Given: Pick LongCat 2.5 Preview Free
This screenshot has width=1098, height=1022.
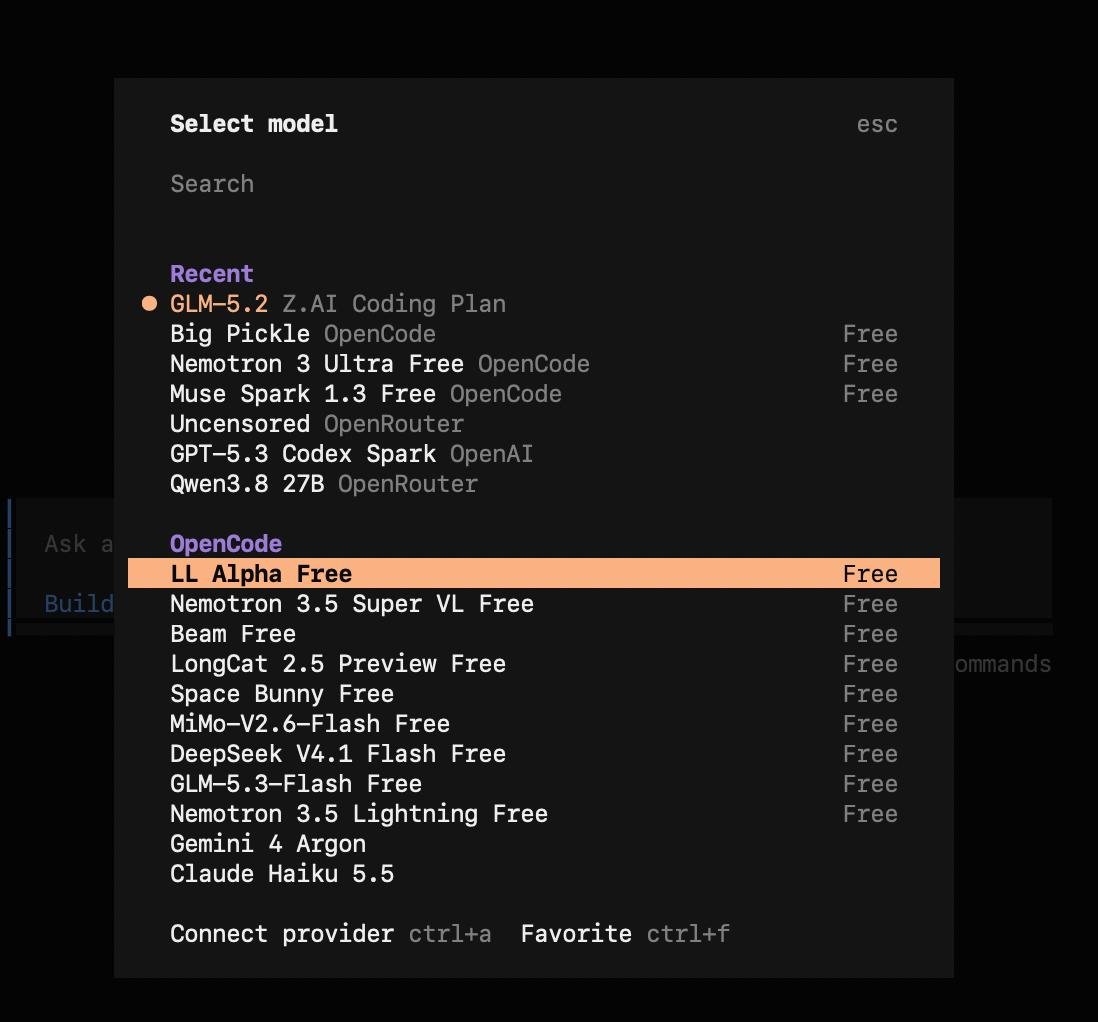Looking at the screenshot, I should coord(534,664).
